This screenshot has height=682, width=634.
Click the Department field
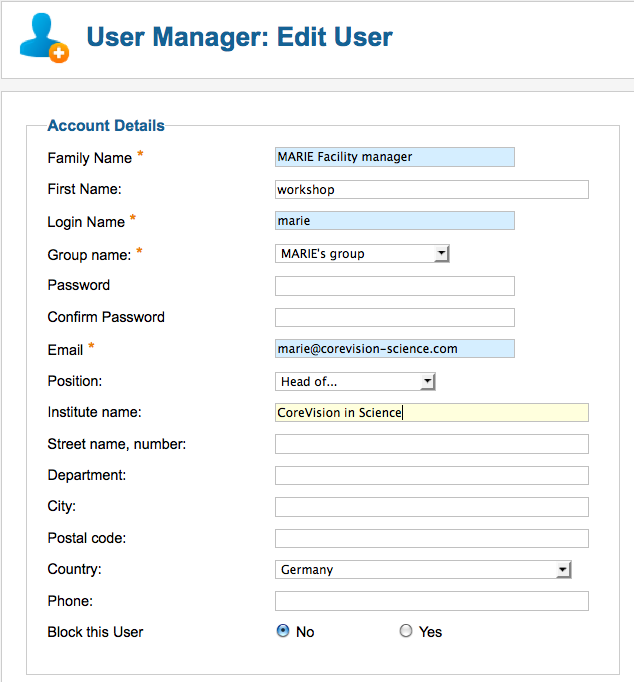432,475
